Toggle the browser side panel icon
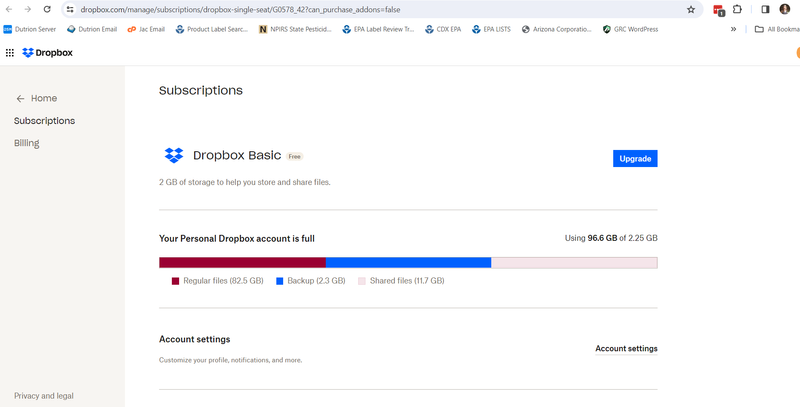800x407 pixels. 765,9
